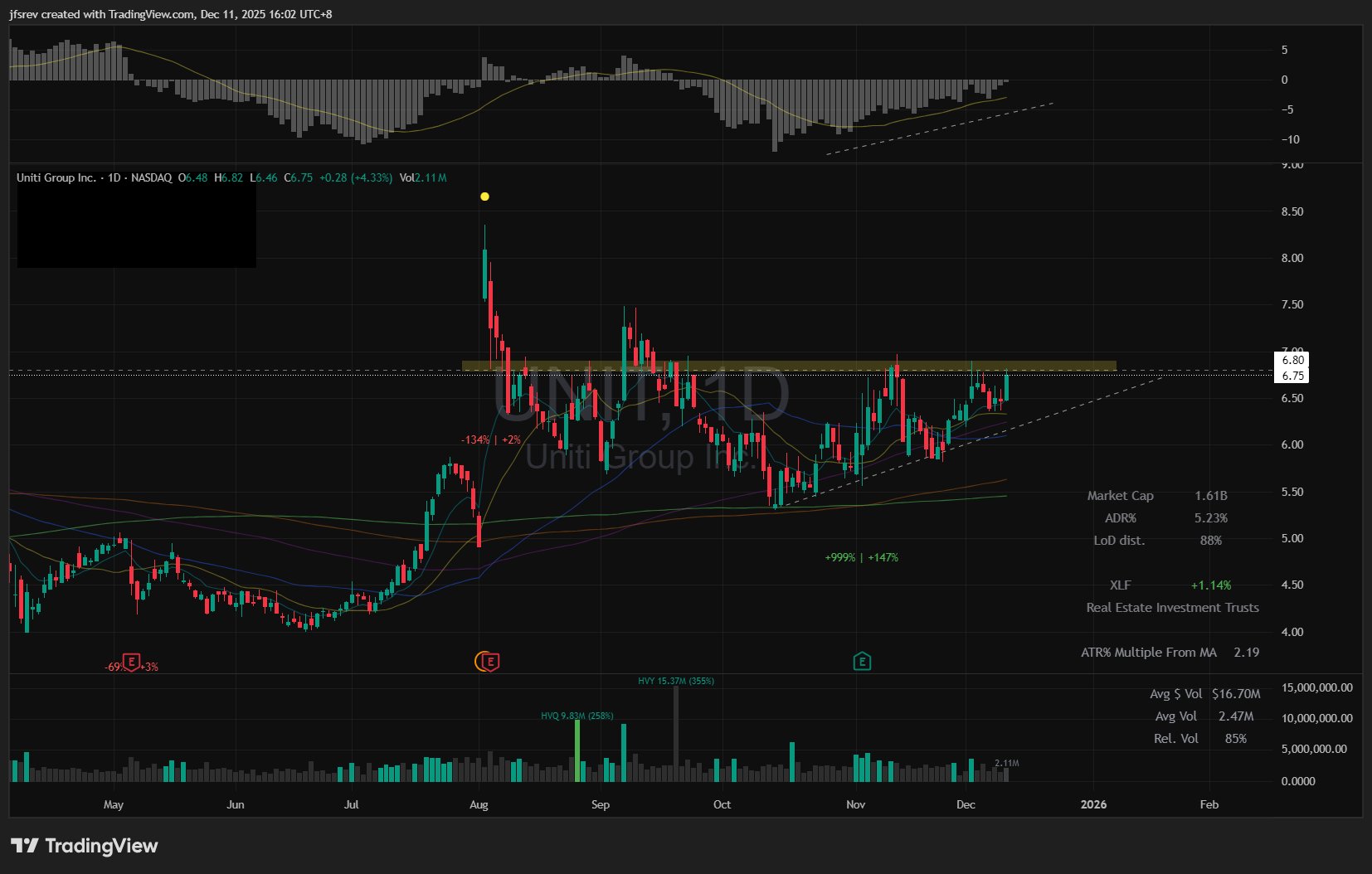Click the 2.47M average volume value
This screenshot has width=1372, height=874.
tap(1236, 716)
